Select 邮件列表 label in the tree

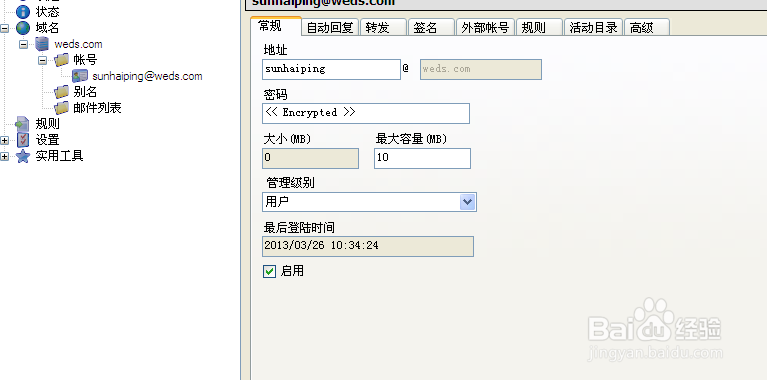pyautogui.click(x=97, y=108)
